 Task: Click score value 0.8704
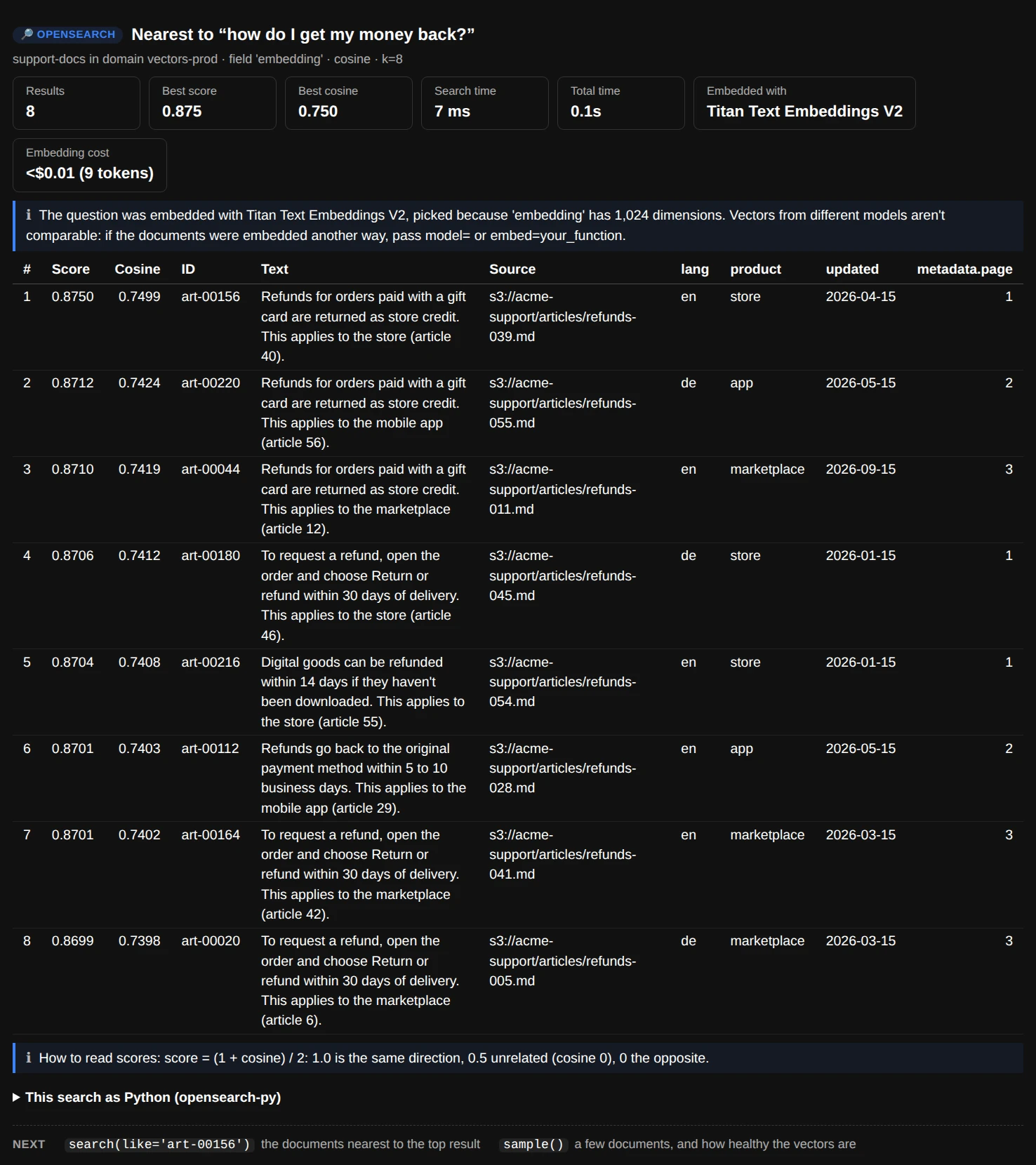pos(72,663)
